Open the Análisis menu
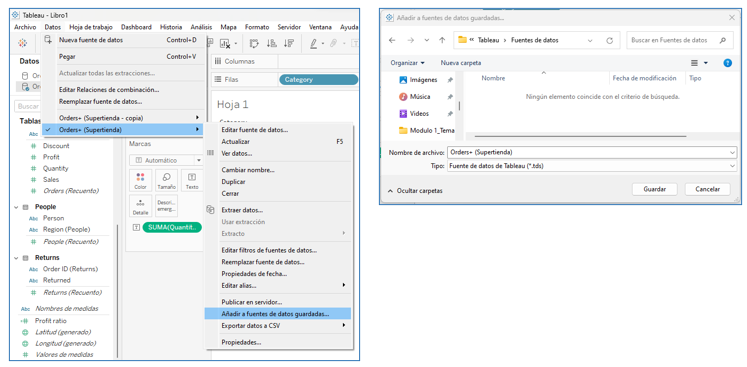The width and height of the screenshot is (747, 367). 201,27
